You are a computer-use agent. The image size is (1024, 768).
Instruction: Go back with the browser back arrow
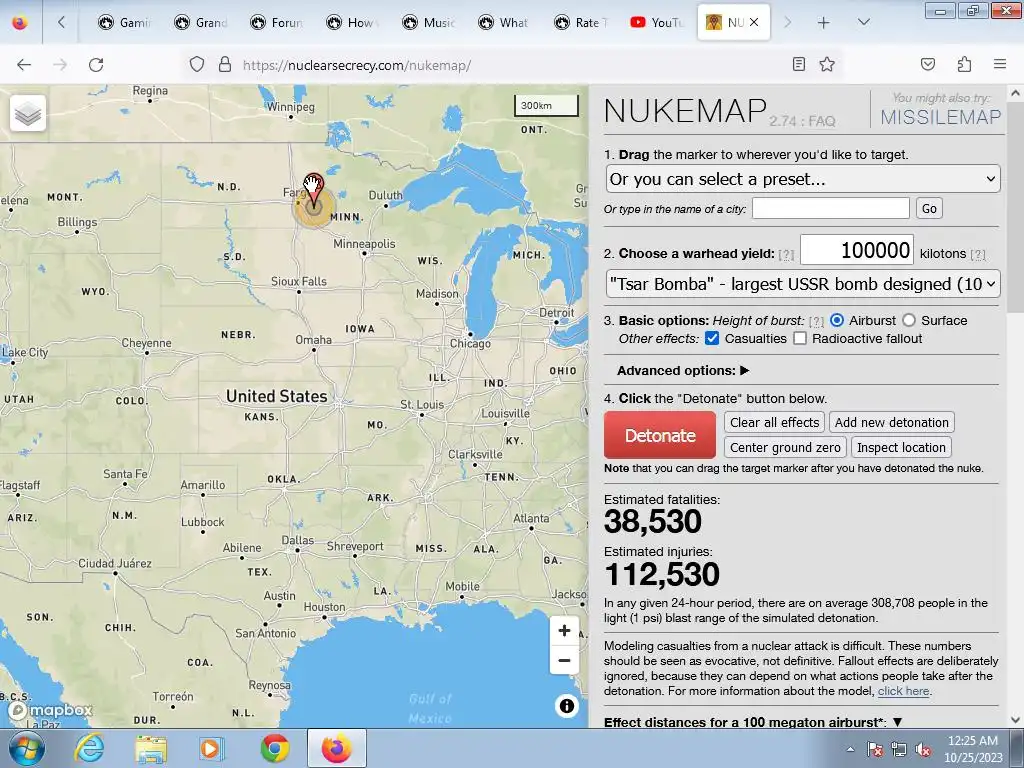[x=24, y=65]
